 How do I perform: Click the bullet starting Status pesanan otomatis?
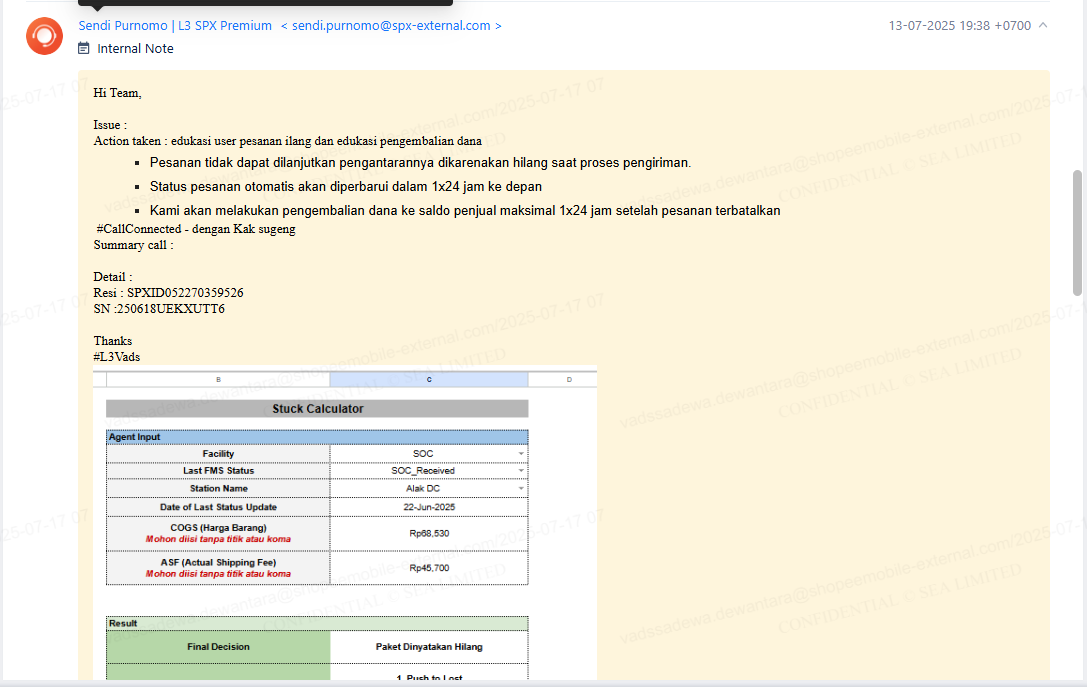346,187
